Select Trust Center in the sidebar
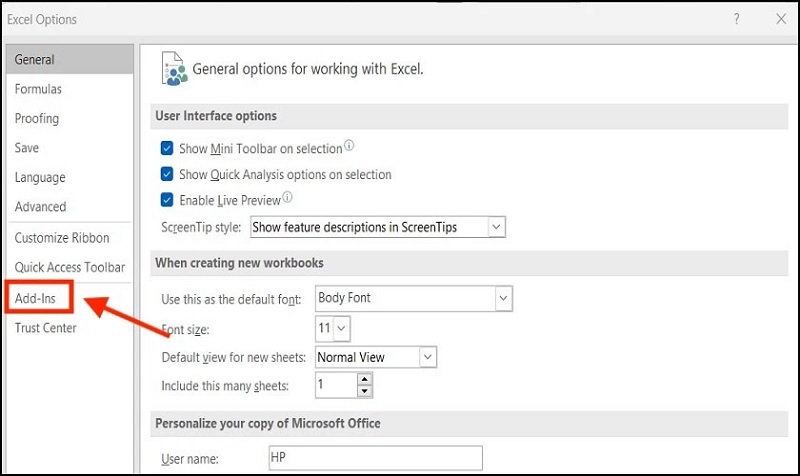 click(45, 328)
